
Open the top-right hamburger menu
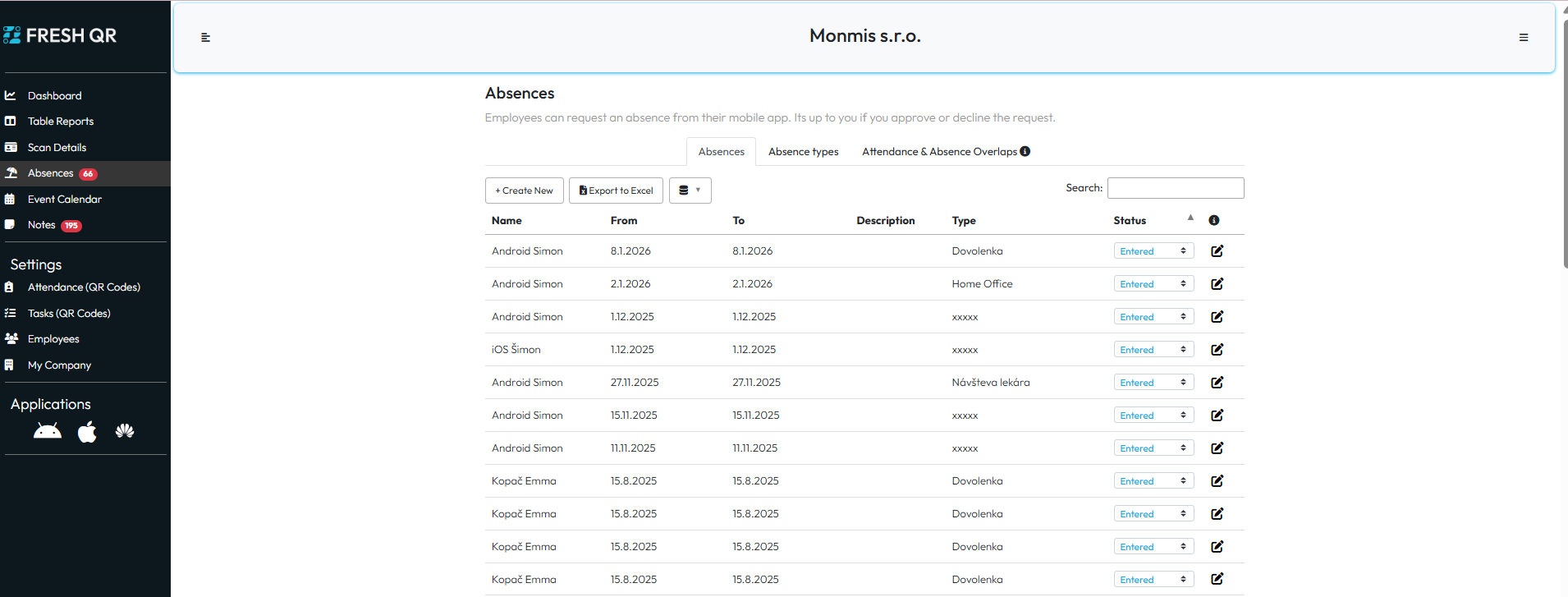click(x=1523, y=38)
